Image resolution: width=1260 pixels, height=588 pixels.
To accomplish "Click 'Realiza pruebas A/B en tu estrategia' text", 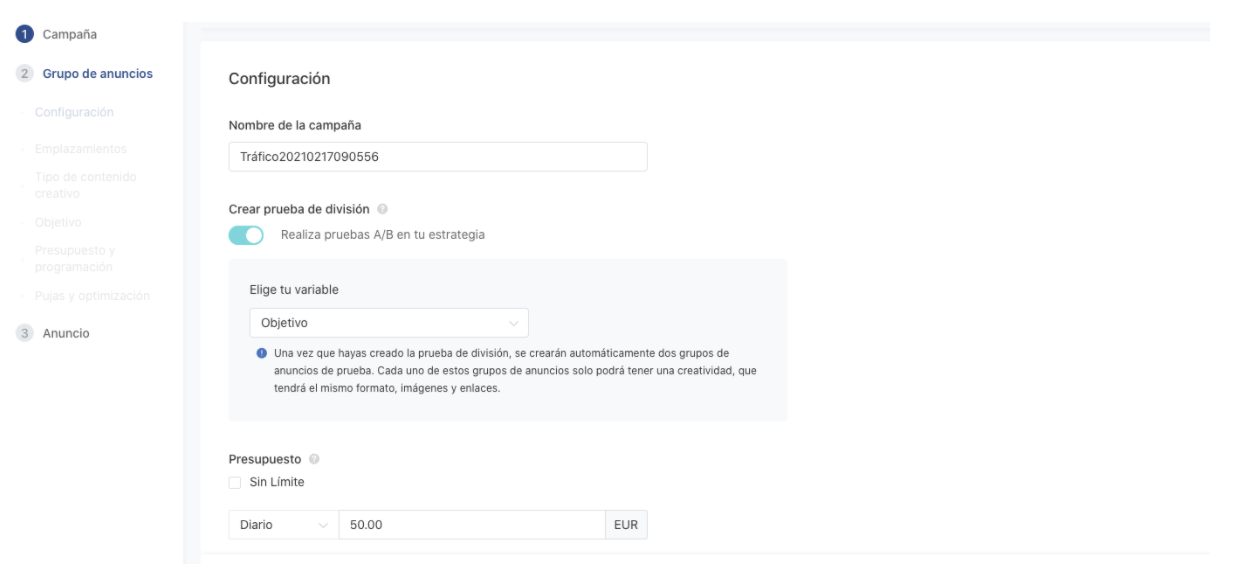I will coord(384,235).
